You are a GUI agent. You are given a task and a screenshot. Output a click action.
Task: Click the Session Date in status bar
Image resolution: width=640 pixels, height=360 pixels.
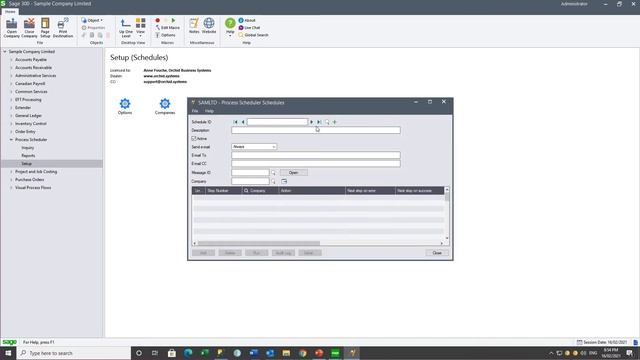602,342
